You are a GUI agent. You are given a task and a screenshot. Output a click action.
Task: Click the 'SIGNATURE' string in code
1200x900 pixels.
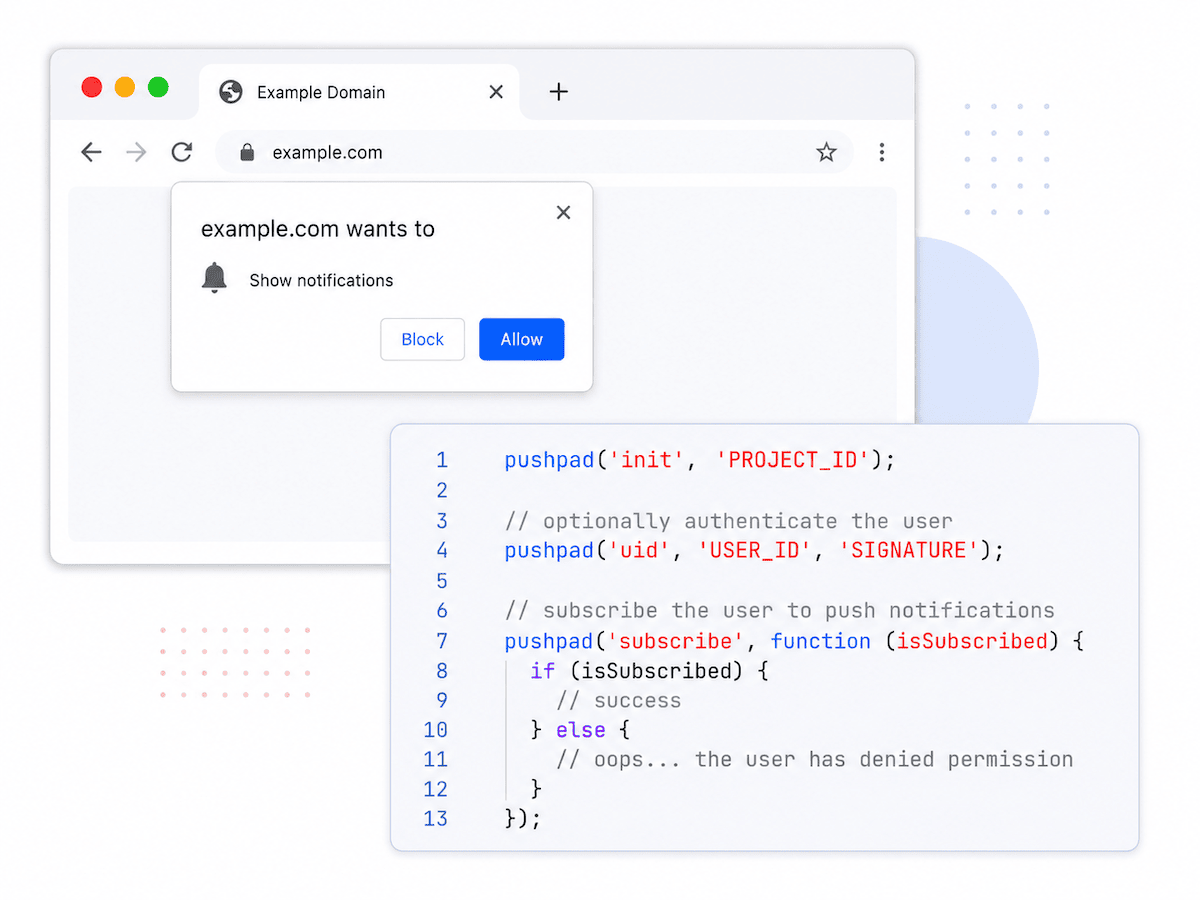[908, 550]
